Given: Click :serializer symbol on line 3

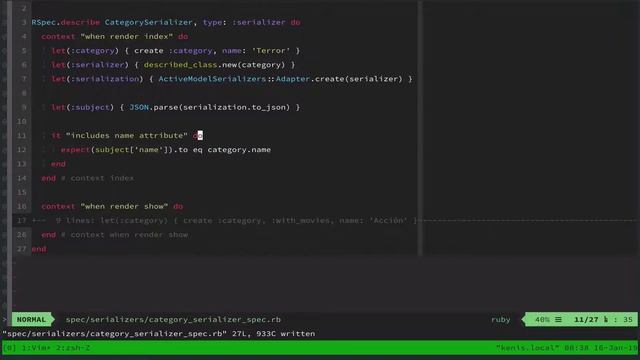Looking at the screenshot, I should point(258,22).
